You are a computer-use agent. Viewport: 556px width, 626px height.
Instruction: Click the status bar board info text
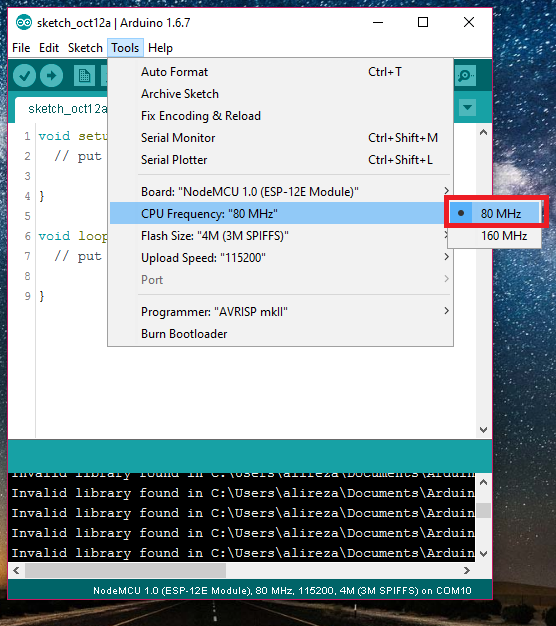tap(282, 590)
